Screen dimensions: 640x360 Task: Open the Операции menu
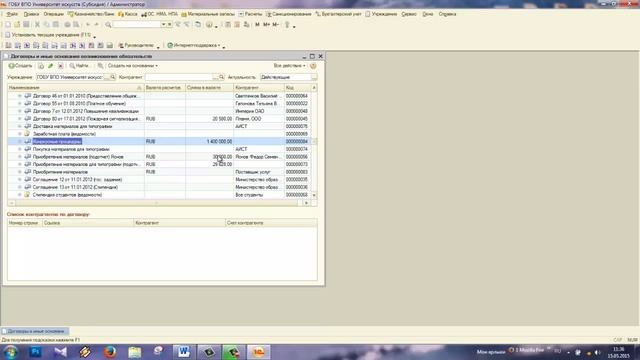pos(53,14)
